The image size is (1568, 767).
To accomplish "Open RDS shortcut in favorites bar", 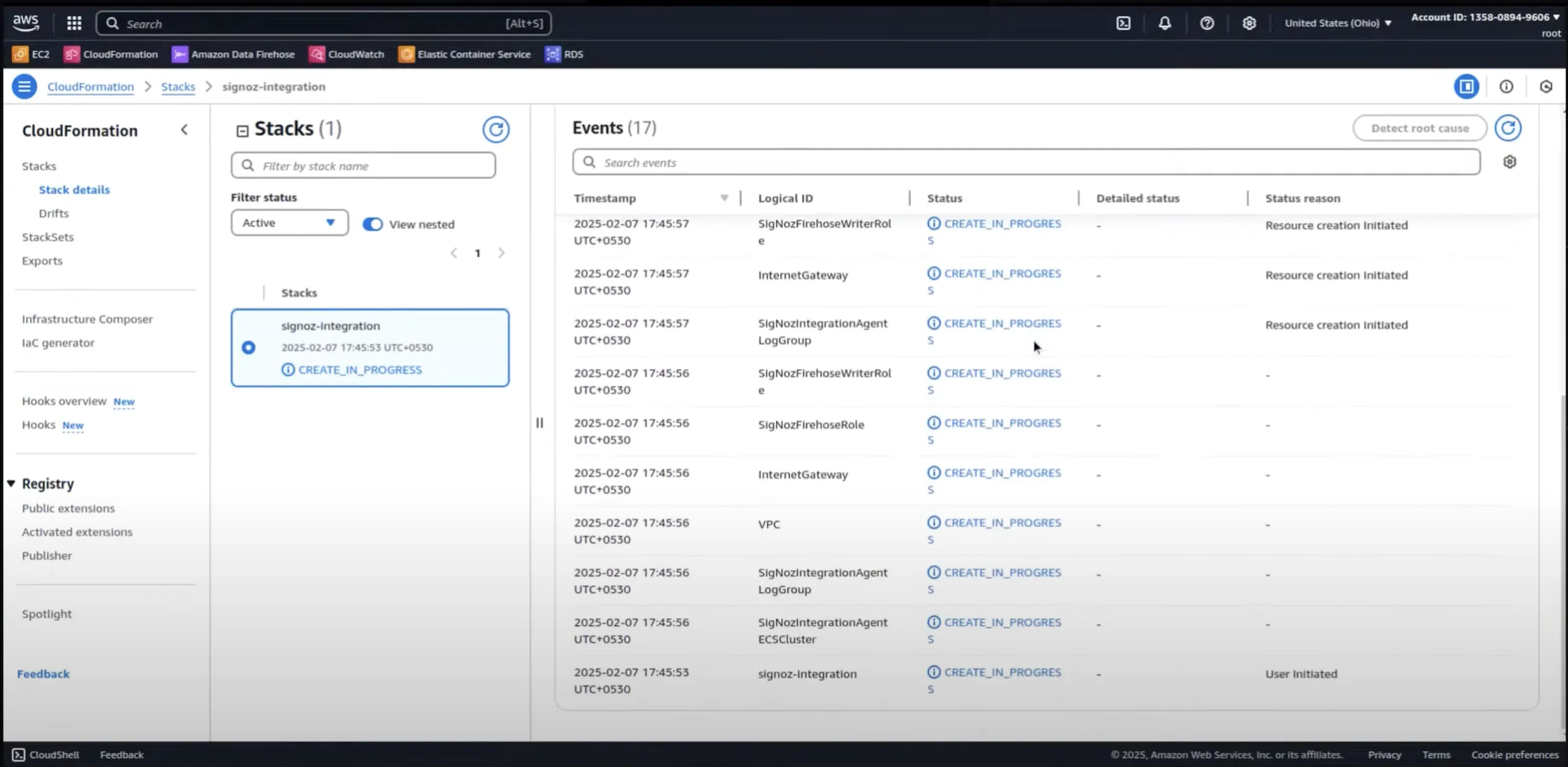I will click(564, 54).
